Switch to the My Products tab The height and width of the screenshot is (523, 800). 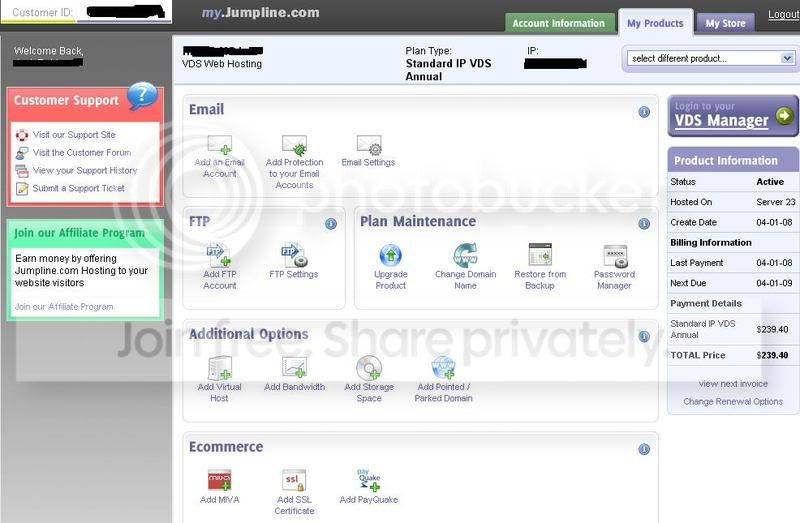[x=656, y=23]
